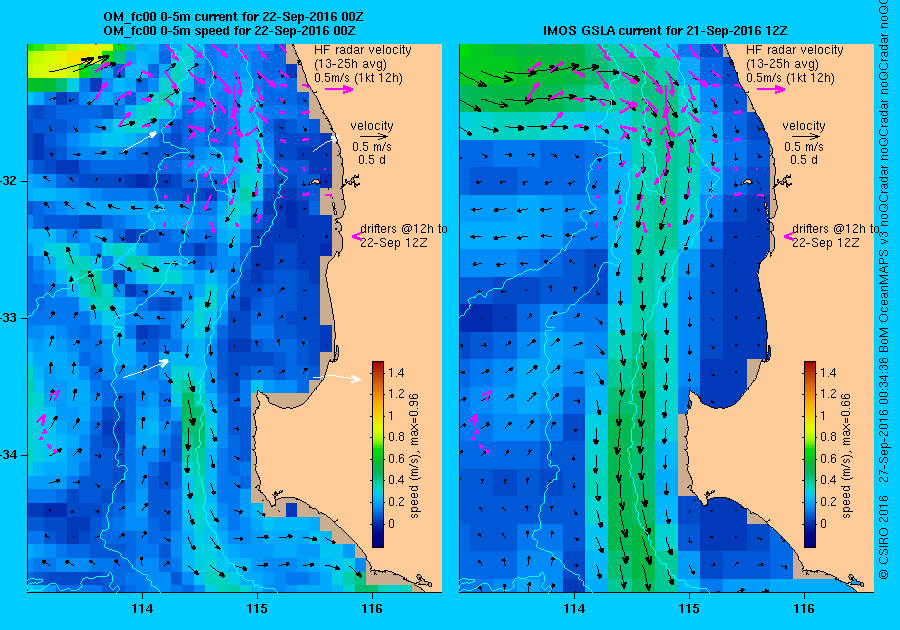
Task: Select 'HF radar velocity' label in right map
Action: point(795,50)
